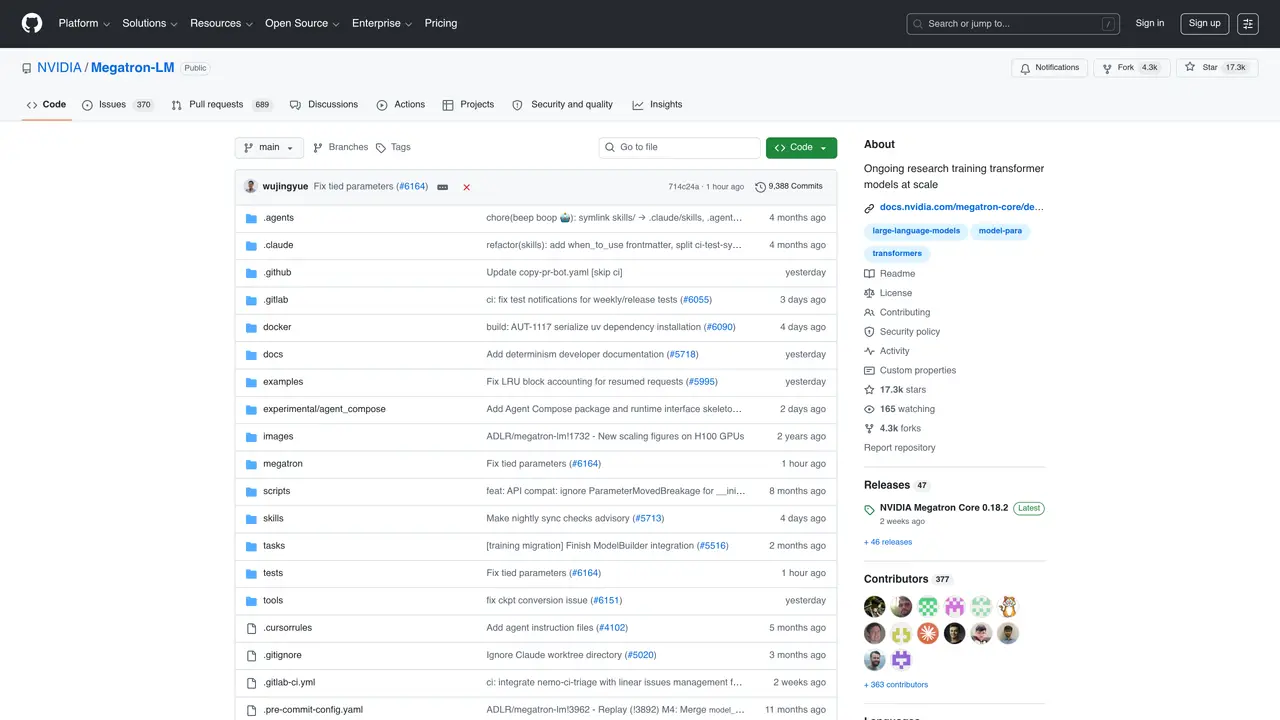
Task: Open the Actions tab
Action: 401,105
